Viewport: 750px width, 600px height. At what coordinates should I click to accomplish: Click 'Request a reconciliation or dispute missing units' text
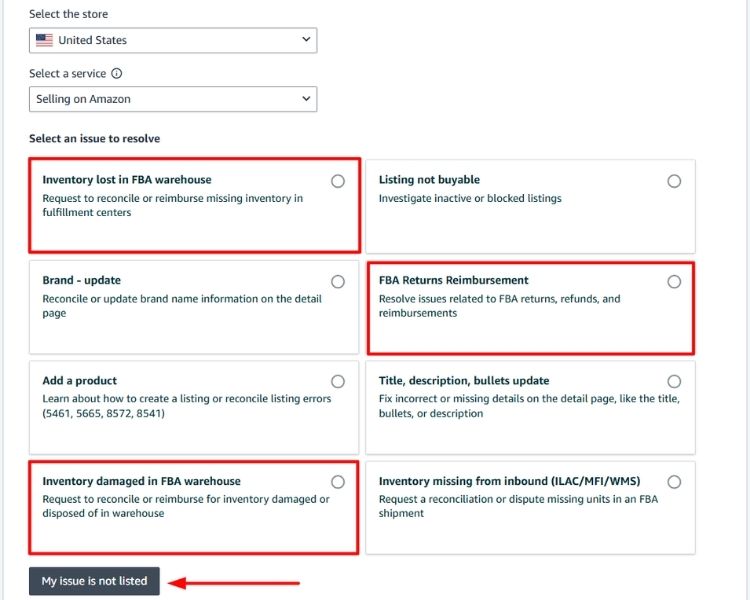[518, 506]
